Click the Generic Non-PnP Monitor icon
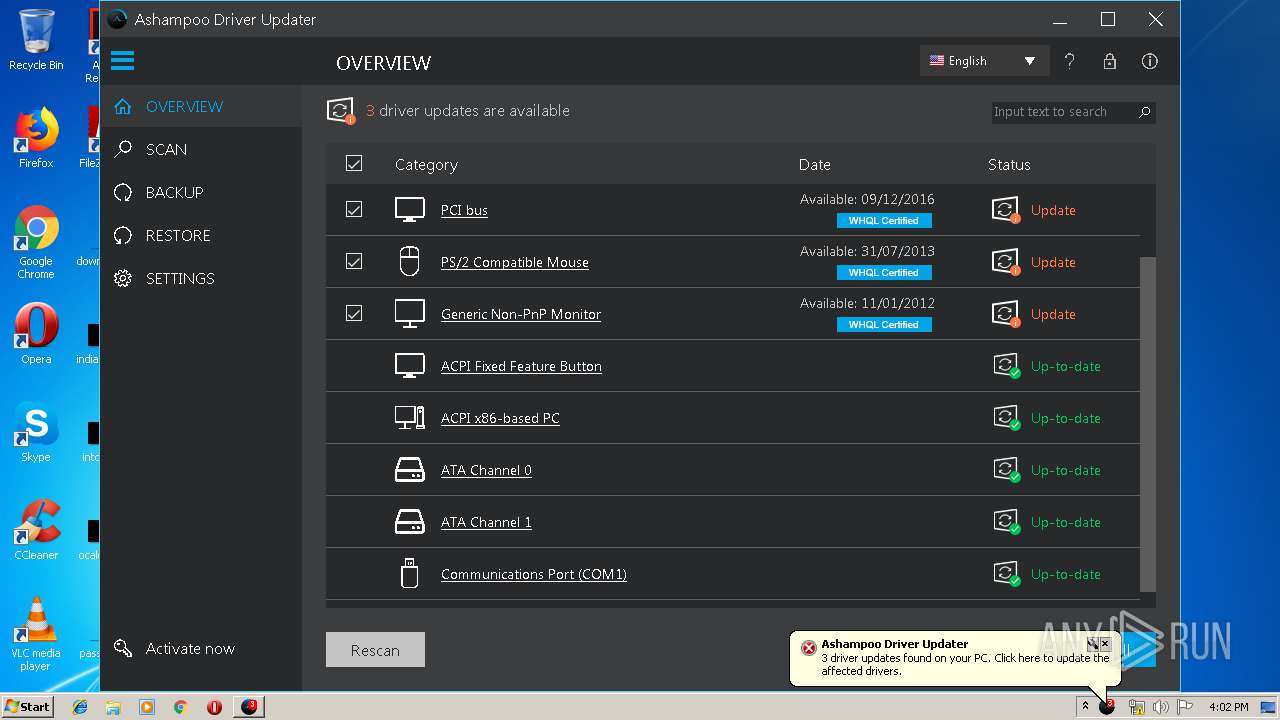This screenshot has height=720, width=1280. click(x=410, y=314)
